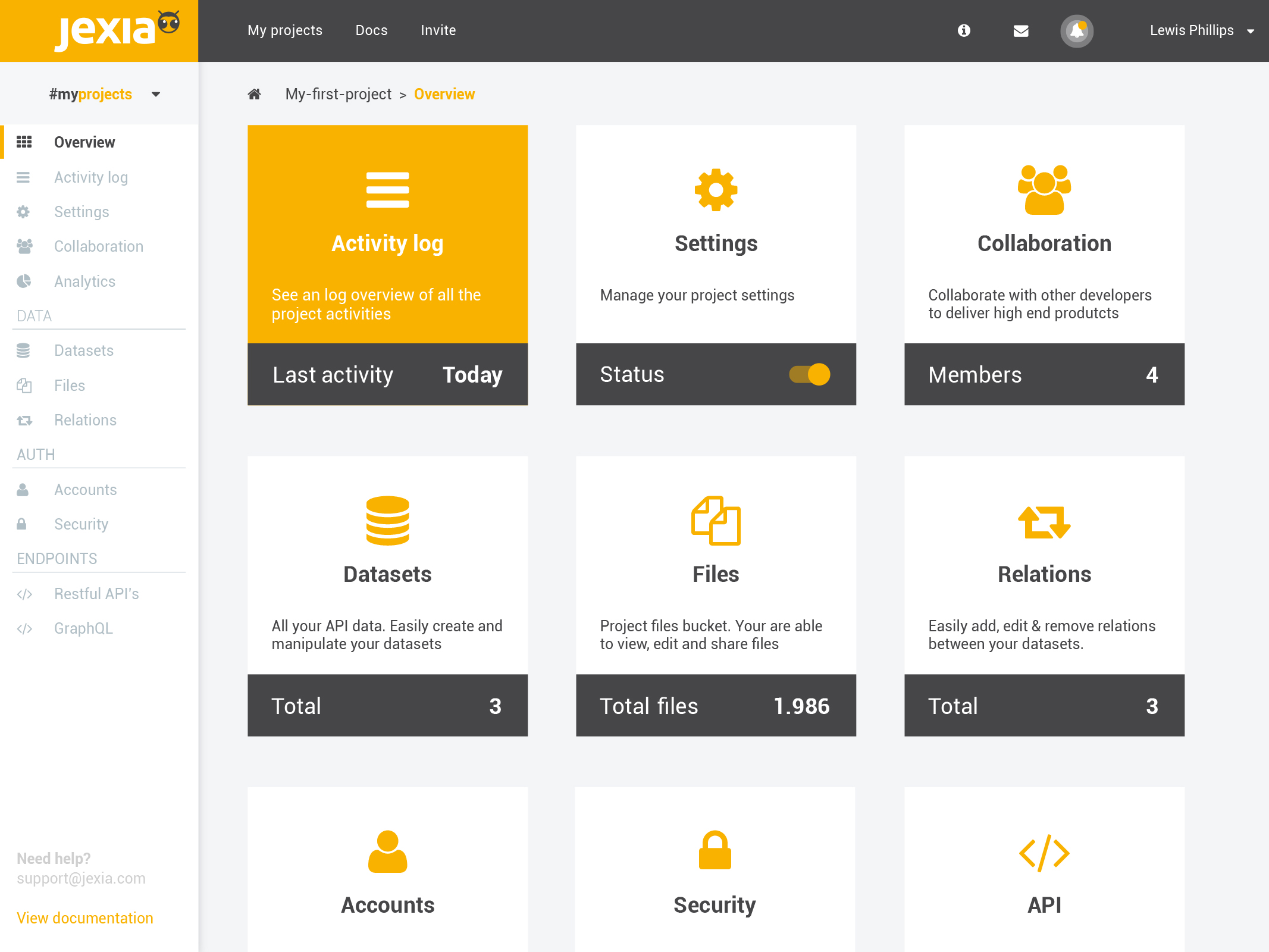1269x952 pixels.
Task: Open Analytics in the sidebar
Action: pos(84,281)
